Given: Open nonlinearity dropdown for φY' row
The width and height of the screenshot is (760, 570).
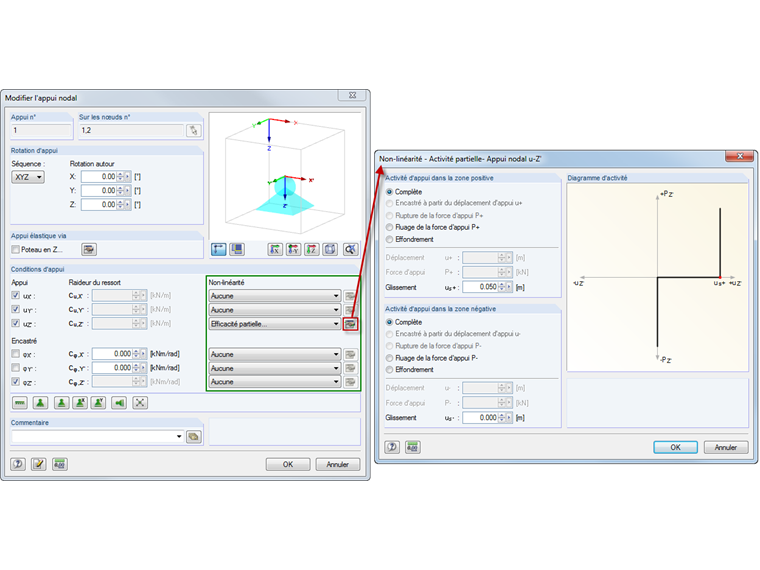Looking at the screenshot, I should tap(275, 368).
